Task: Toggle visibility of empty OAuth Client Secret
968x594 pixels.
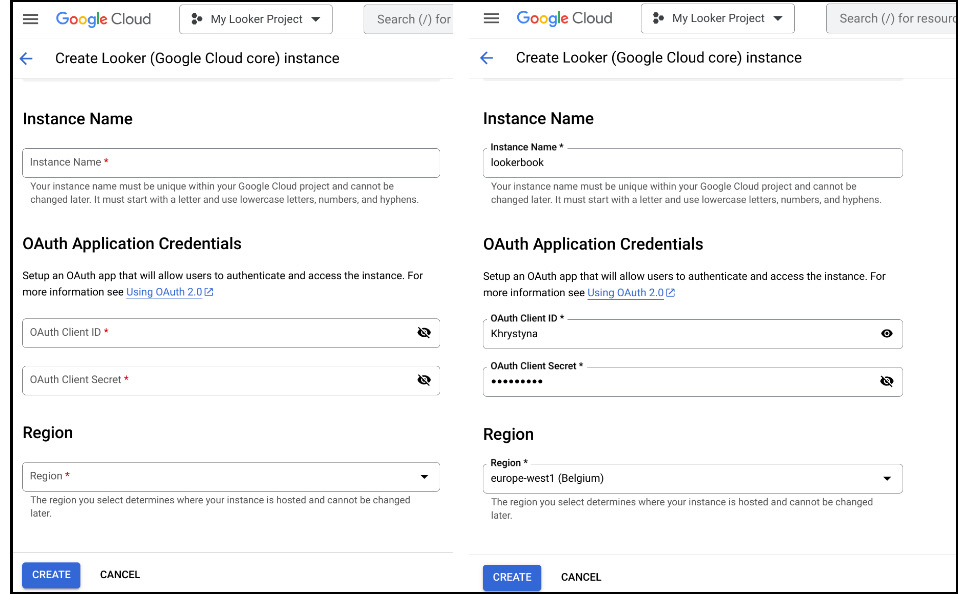Action: pos(424,380)
